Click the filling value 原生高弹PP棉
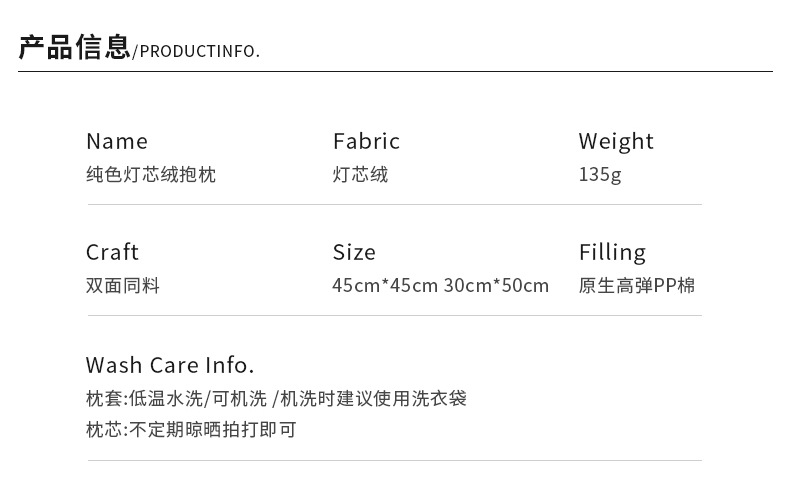The width and height of the screenshot is (790, 498). (x=637, y=286)
